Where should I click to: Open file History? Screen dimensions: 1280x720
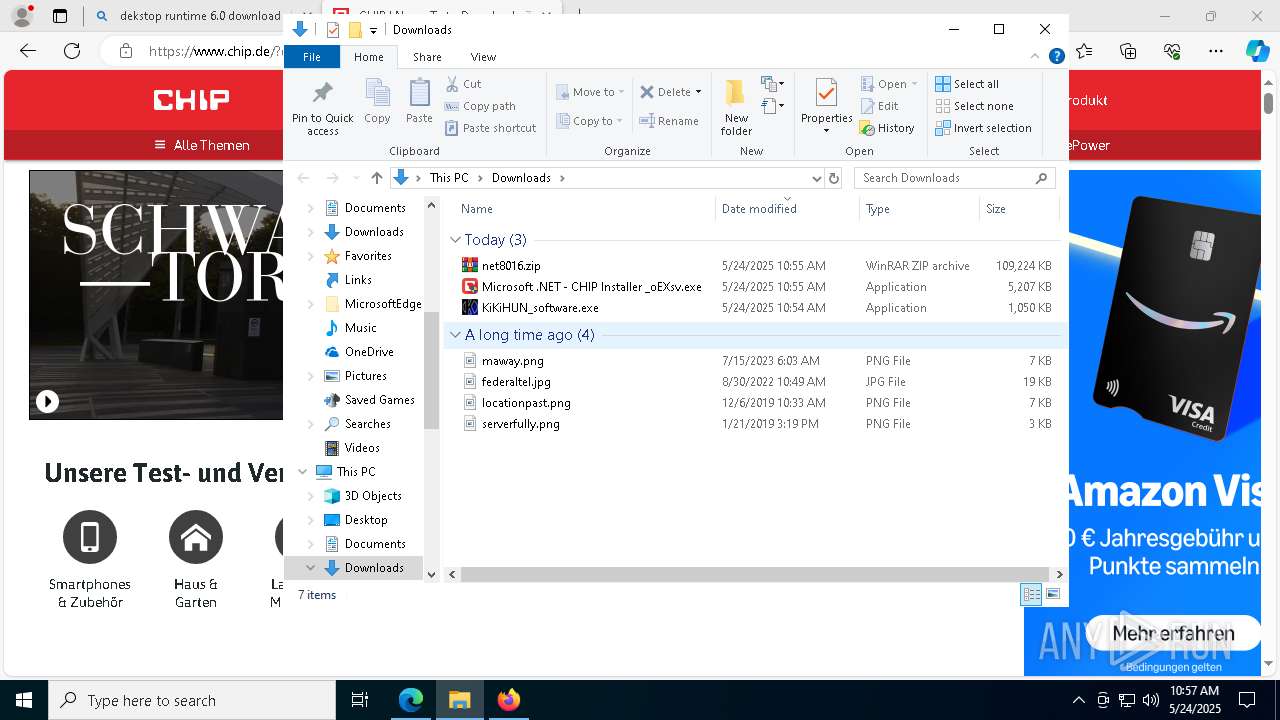tap(887, 128)
